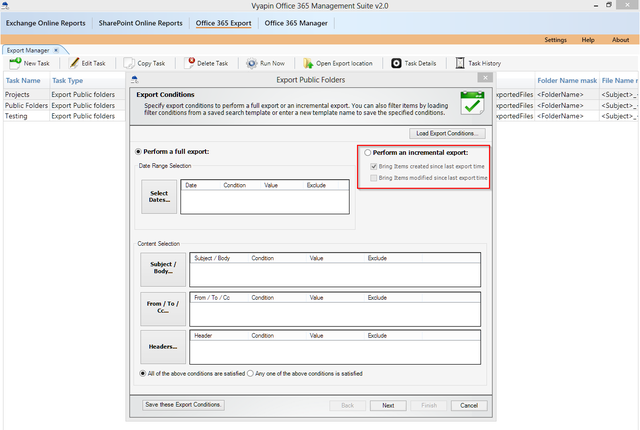The image size is (640, 430).
Task: Click the From / To / Cc list column header
Action: 219,298
